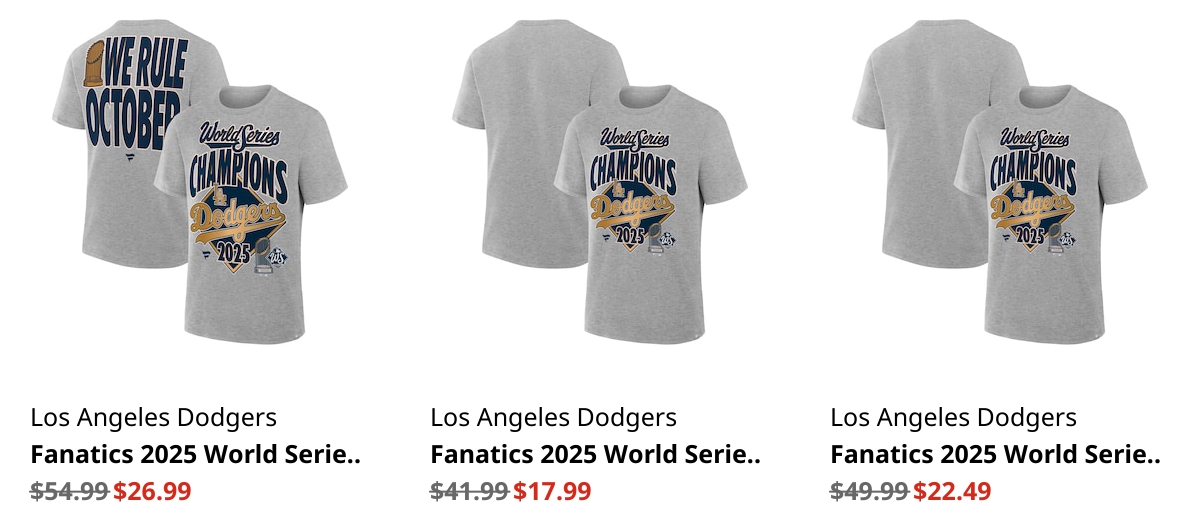The height and width of the screenshot is (530, 1200).
Task: Click the Fanatics 2025 World Series title priced $26.99
Action: click(195, 455)
